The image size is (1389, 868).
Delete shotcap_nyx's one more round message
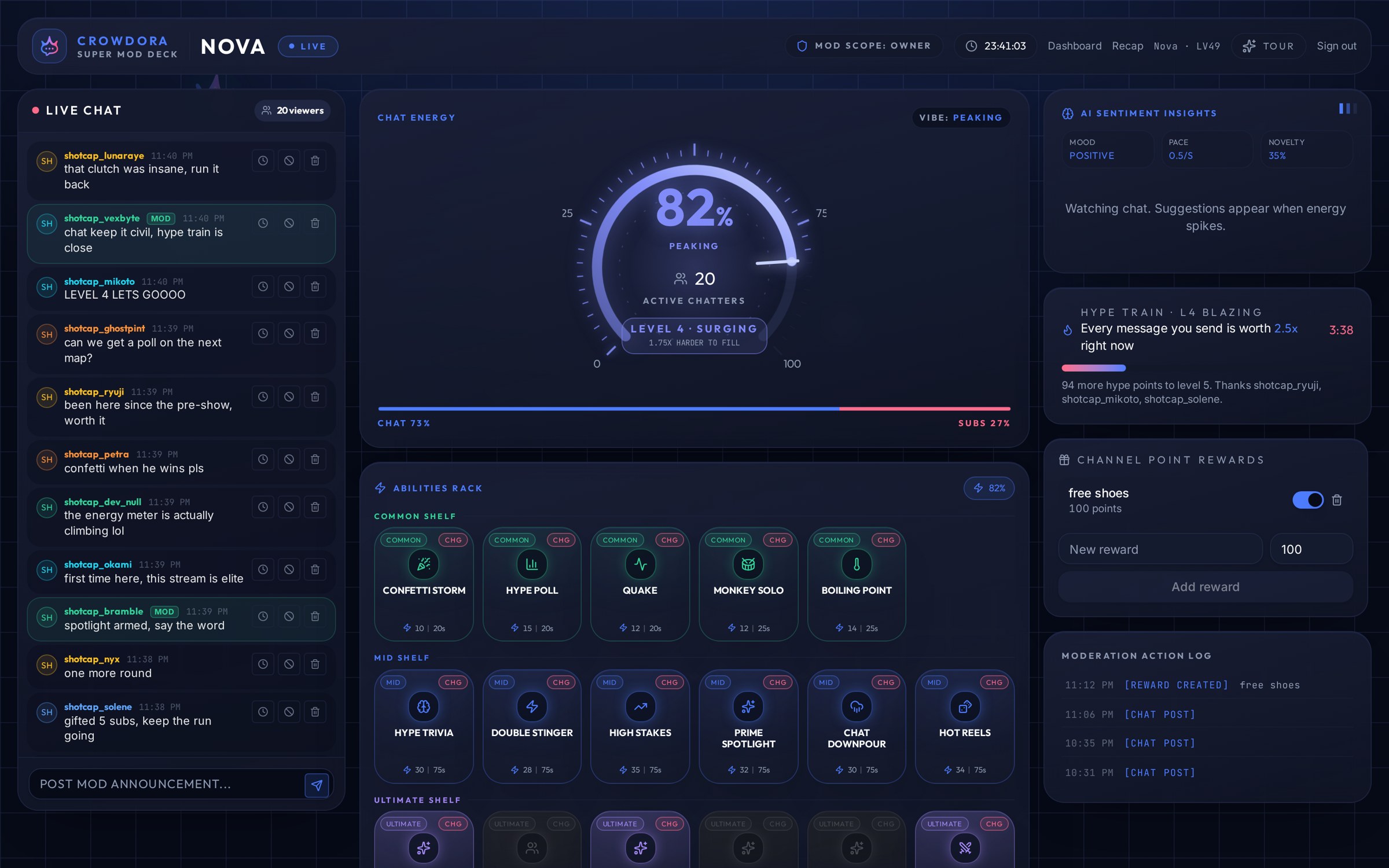tap(315, 664)
